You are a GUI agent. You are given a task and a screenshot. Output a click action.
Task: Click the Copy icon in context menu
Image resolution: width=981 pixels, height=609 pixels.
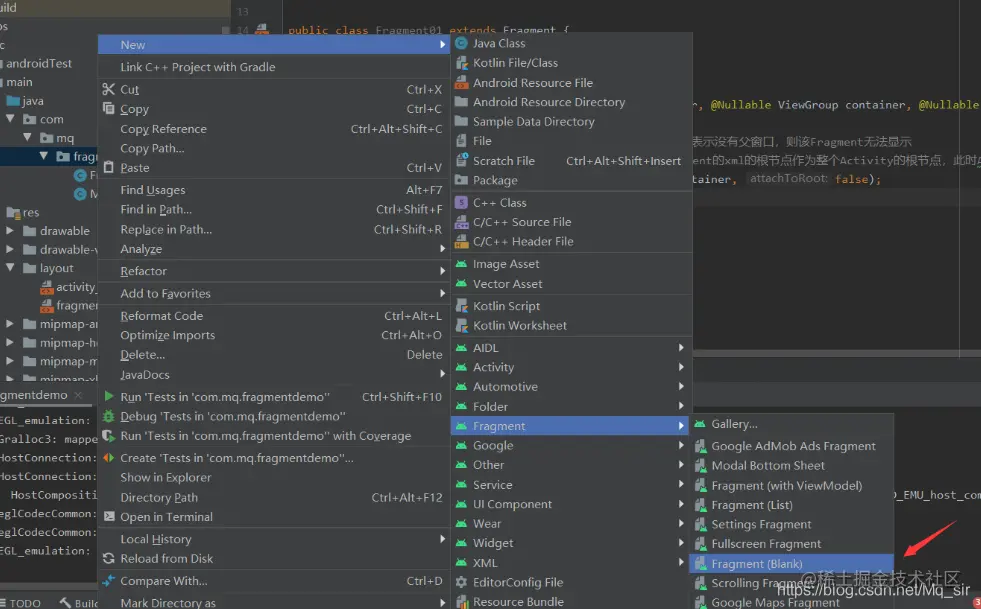coord(109,109)
